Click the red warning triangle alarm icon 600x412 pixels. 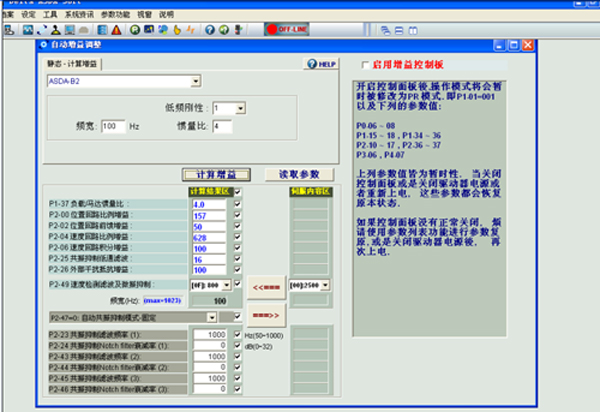[117, 30]
